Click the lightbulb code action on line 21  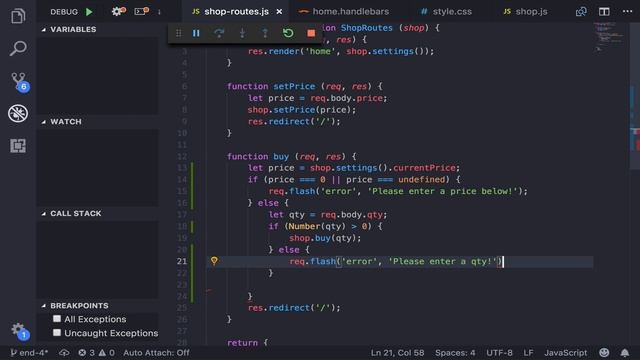pyautogui.click(x=214, y=261)
